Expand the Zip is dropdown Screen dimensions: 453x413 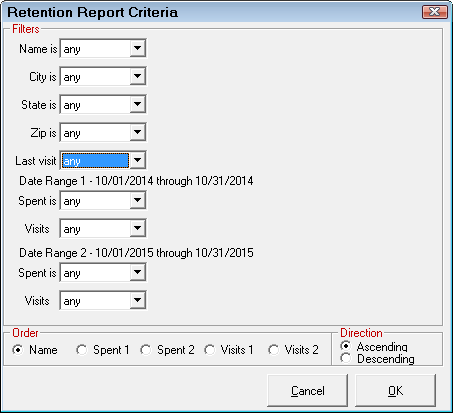[x=137, y=132]
